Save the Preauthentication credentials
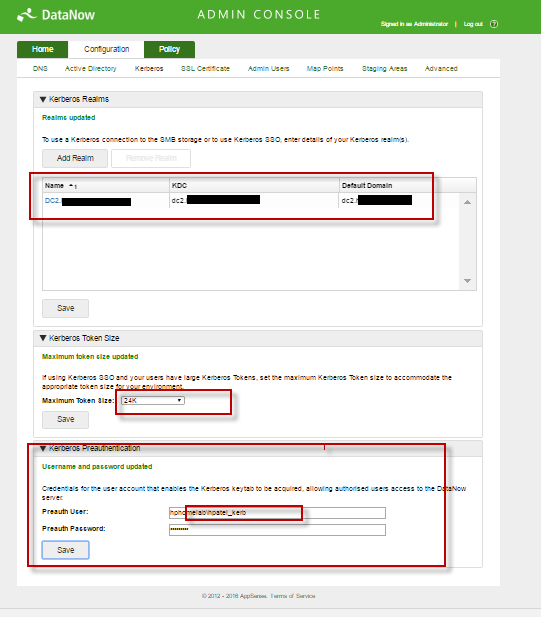 click(x=65, y=550)
